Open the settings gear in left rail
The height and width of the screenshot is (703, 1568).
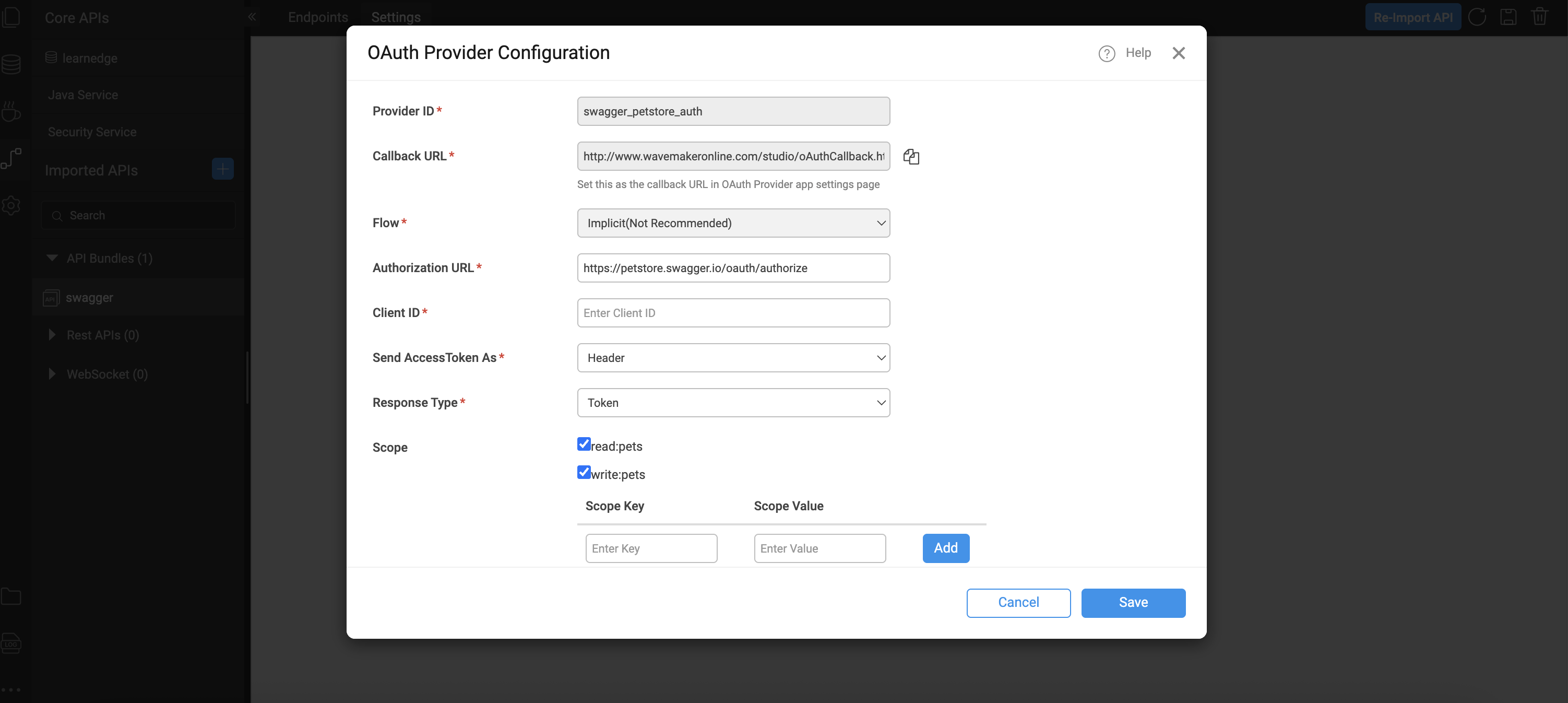pyautogui.click(x=11, y=205)
